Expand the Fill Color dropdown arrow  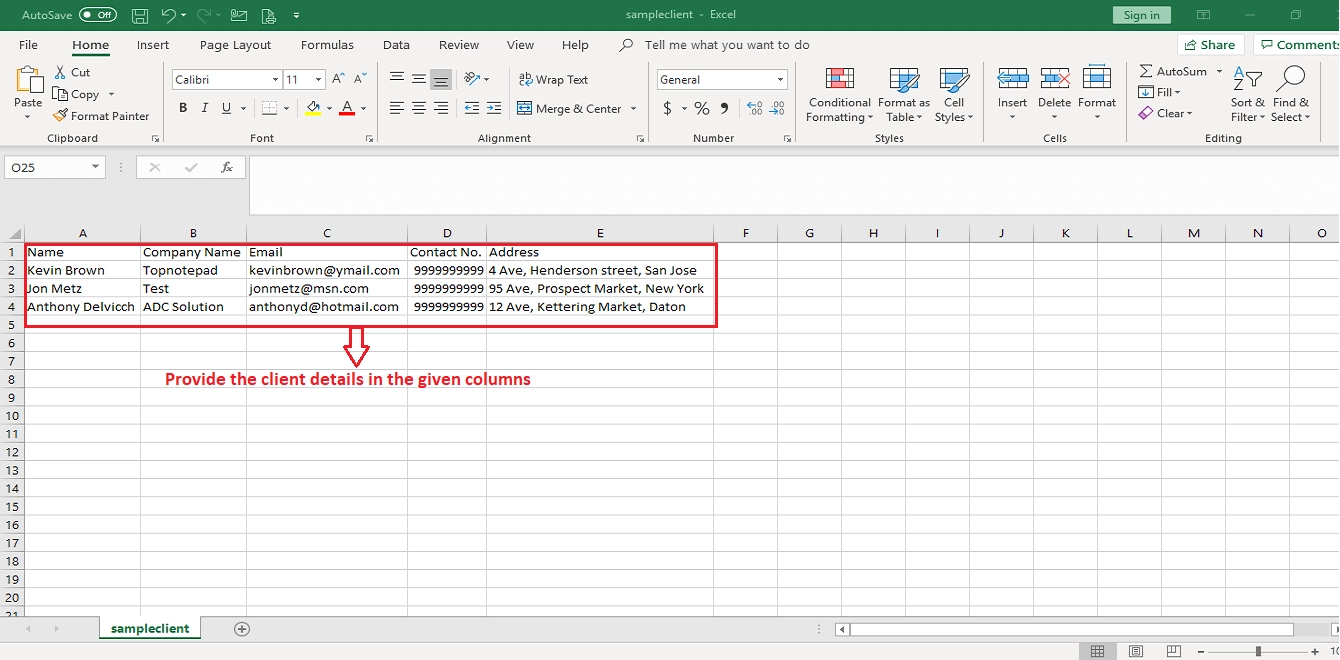point(331,108)
